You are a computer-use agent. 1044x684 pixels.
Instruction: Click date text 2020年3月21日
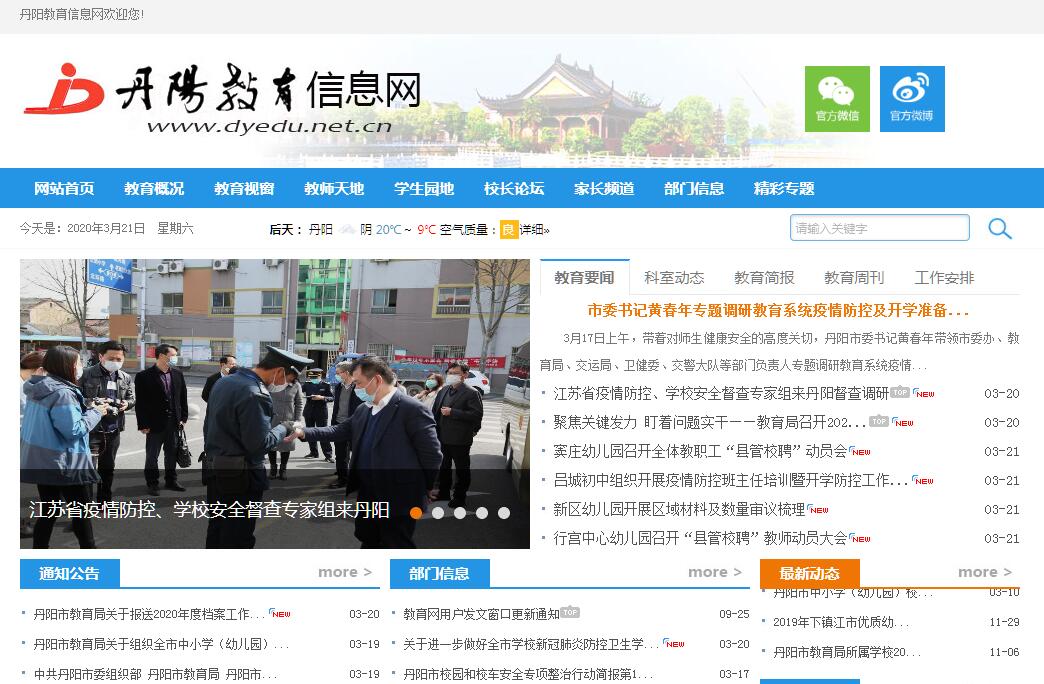tap(106, 228)
